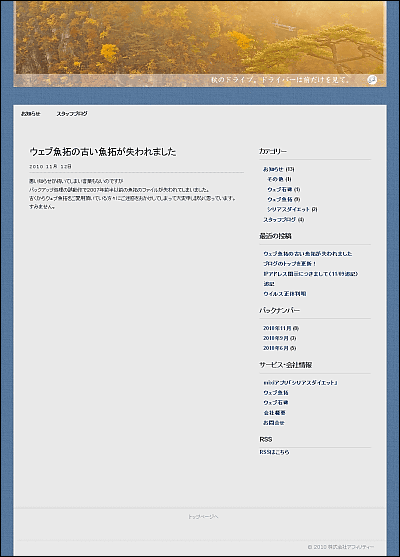The height and width of the screenshot is (557, 400).
Task: Open the mixiアプリ「シリアスダイエット」 service link
Action: [300, 383]
